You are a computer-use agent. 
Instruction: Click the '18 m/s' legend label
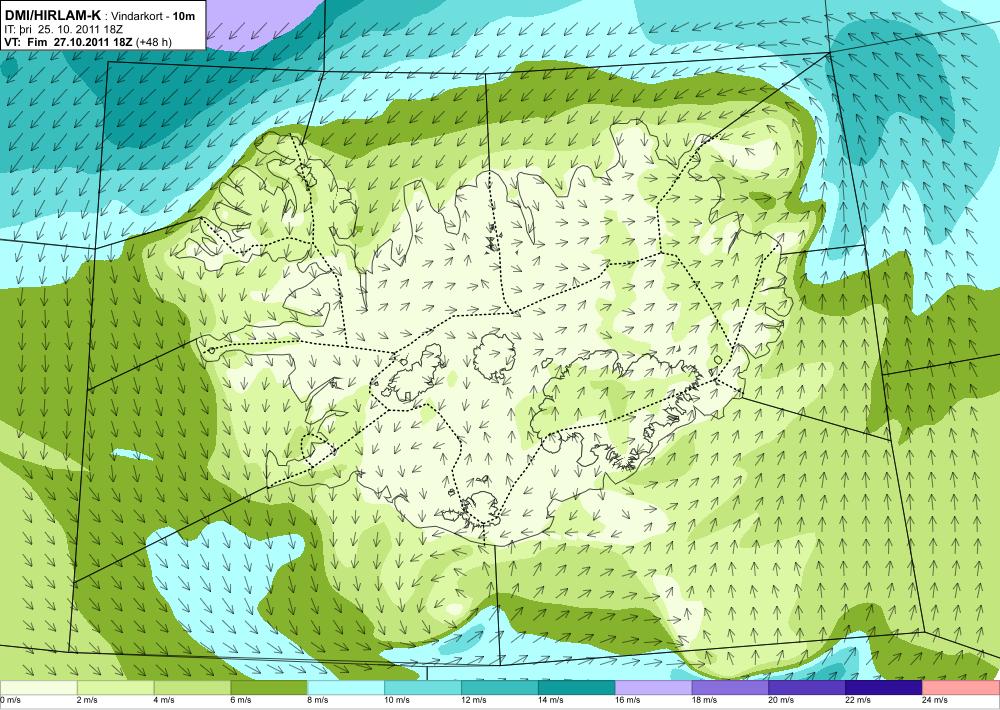[705, 700]
